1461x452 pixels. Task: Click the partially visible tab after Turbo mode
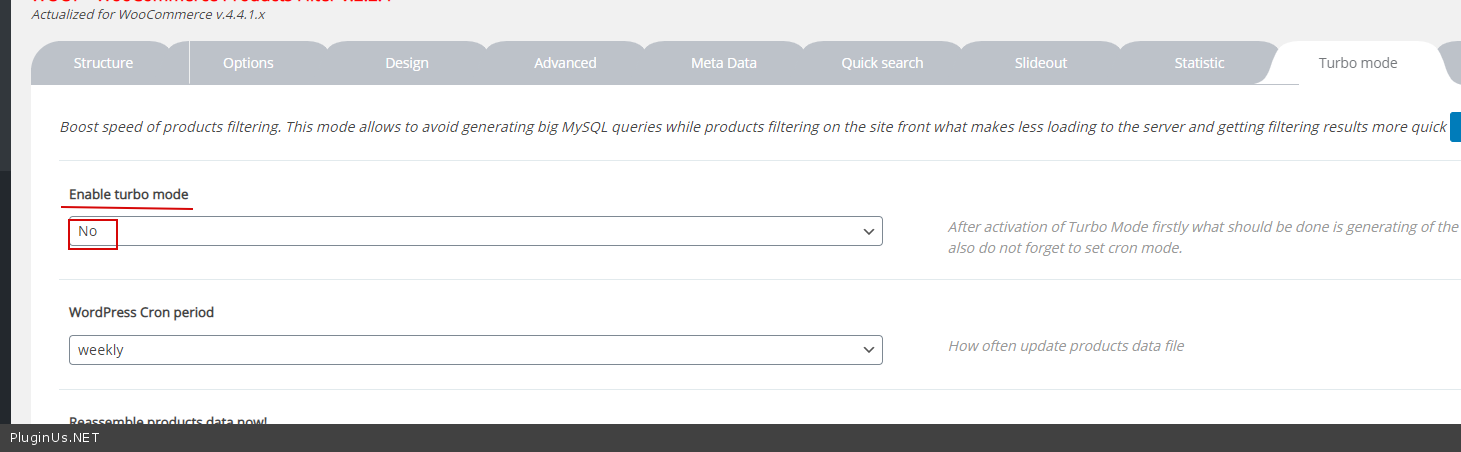point(1452,63)
